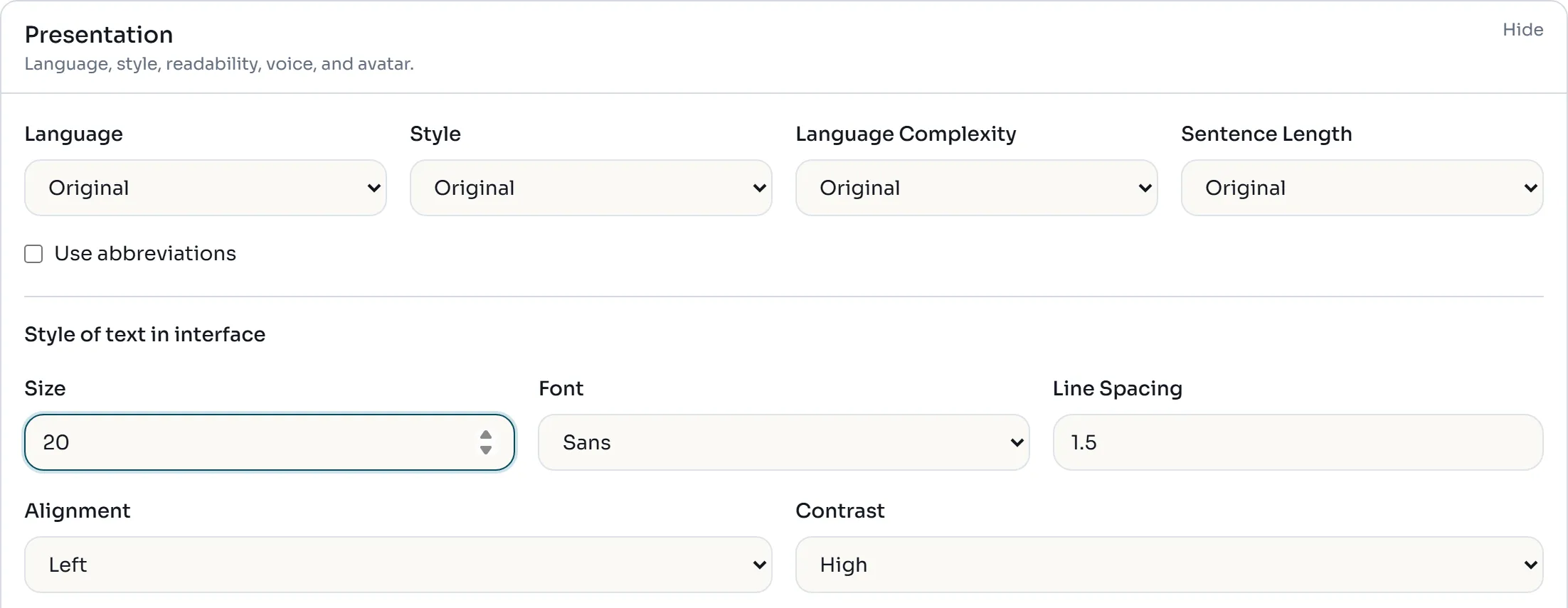
Task: Focus the Line Spacing input field
Action: coord(1298,442)
